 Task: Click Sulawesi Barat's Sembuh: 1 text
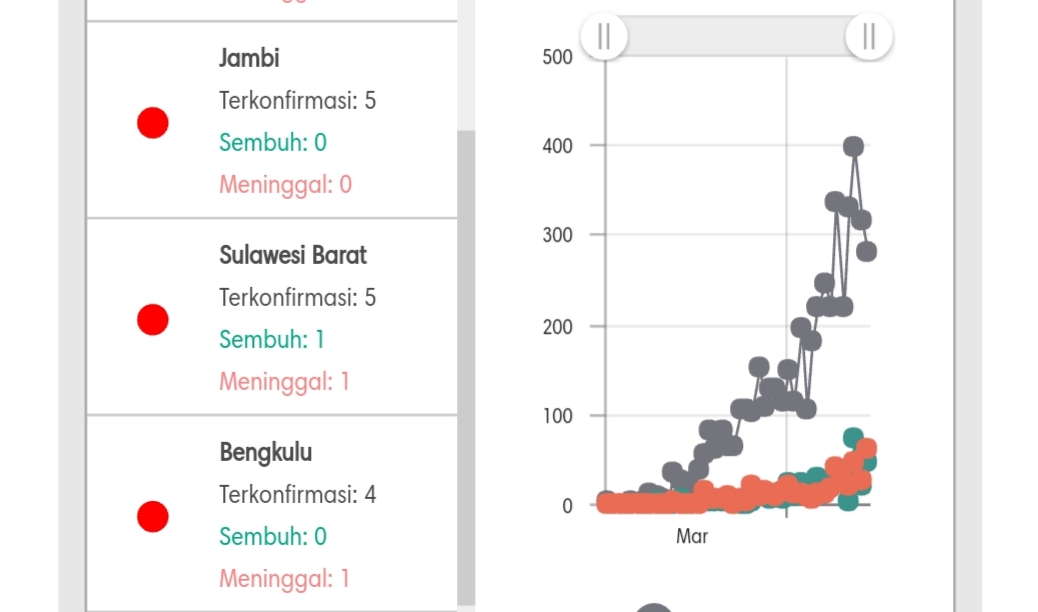point(271,340)
